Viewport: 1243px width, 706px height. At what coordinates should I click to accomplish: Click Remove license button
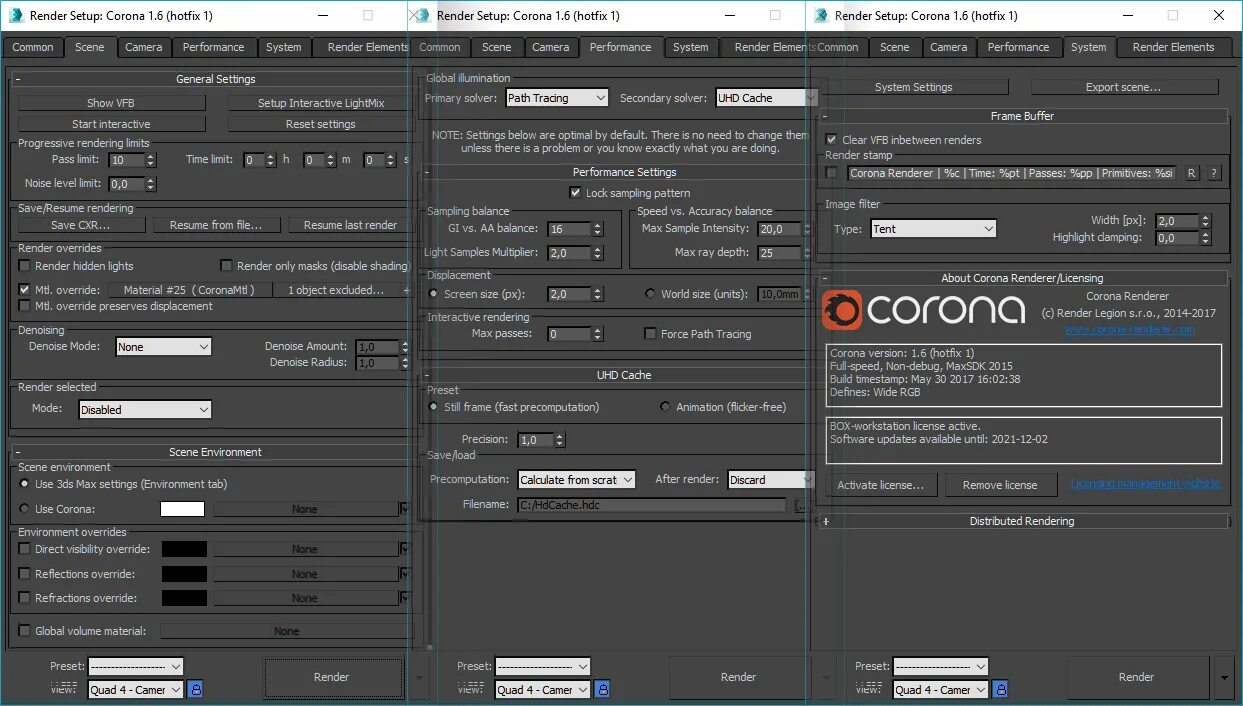[1000, 485]
